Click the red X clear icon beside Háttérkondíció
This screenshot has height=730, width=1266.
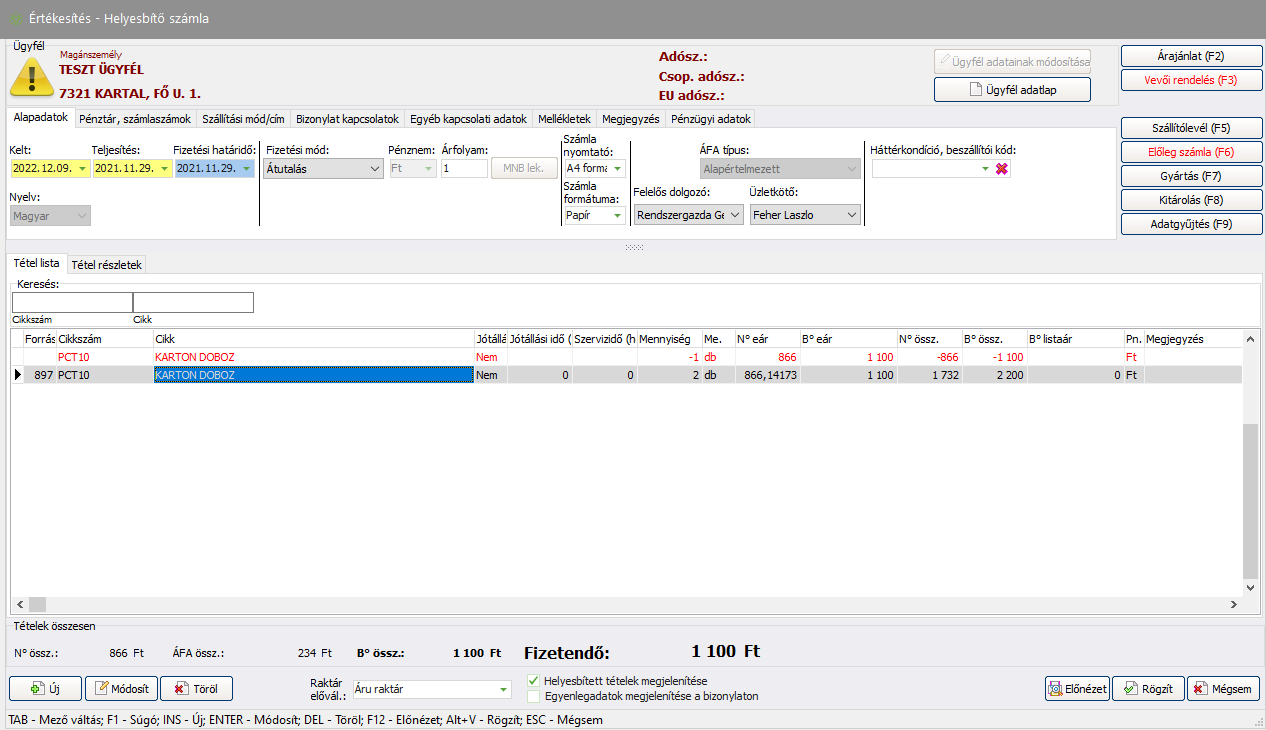pos(1001,169)
